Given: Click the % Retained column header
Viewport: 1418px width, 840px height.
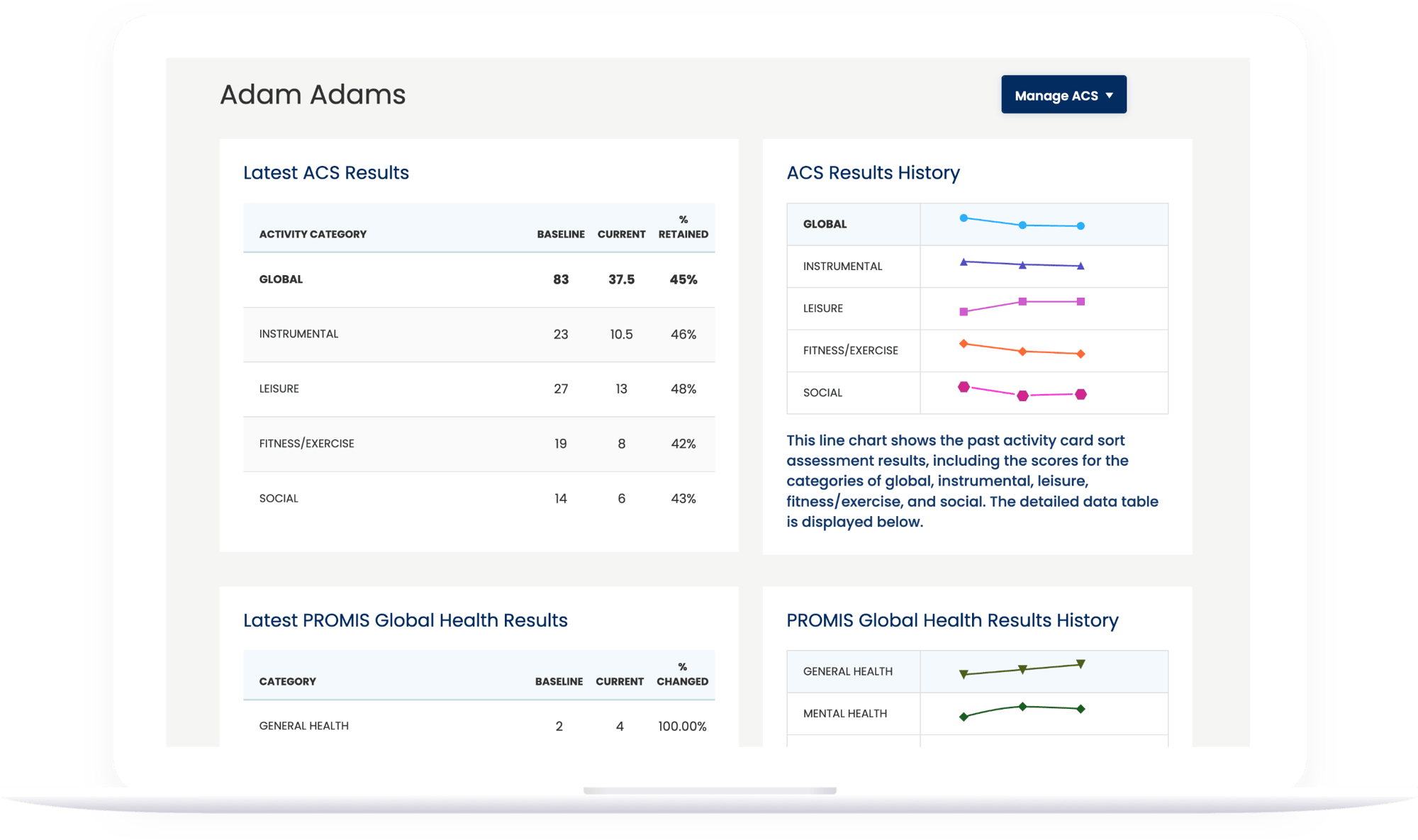Looking at the screenshot, I should coord(683,228).
